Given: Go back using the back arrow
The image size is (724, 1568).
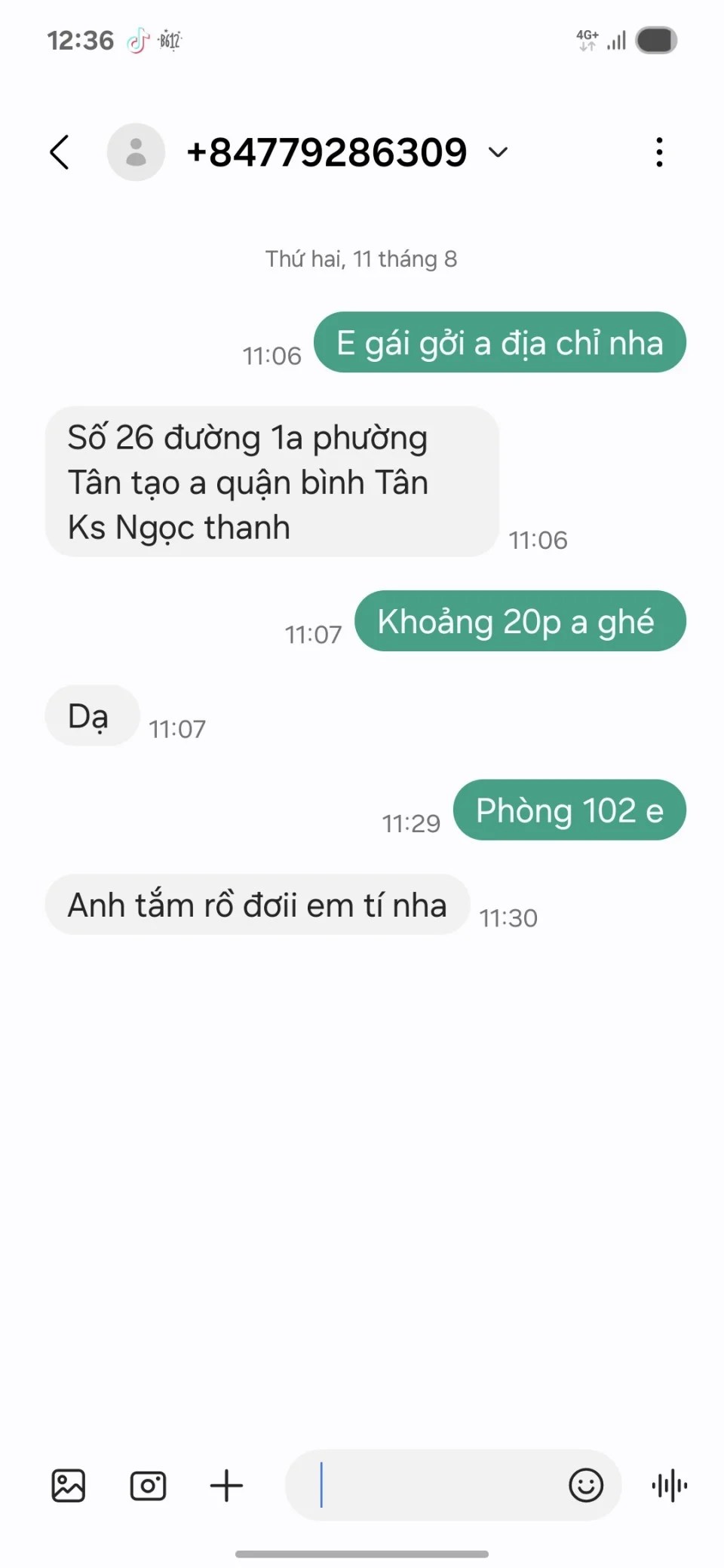Looking at the screenshot, I should pos(60,152).
